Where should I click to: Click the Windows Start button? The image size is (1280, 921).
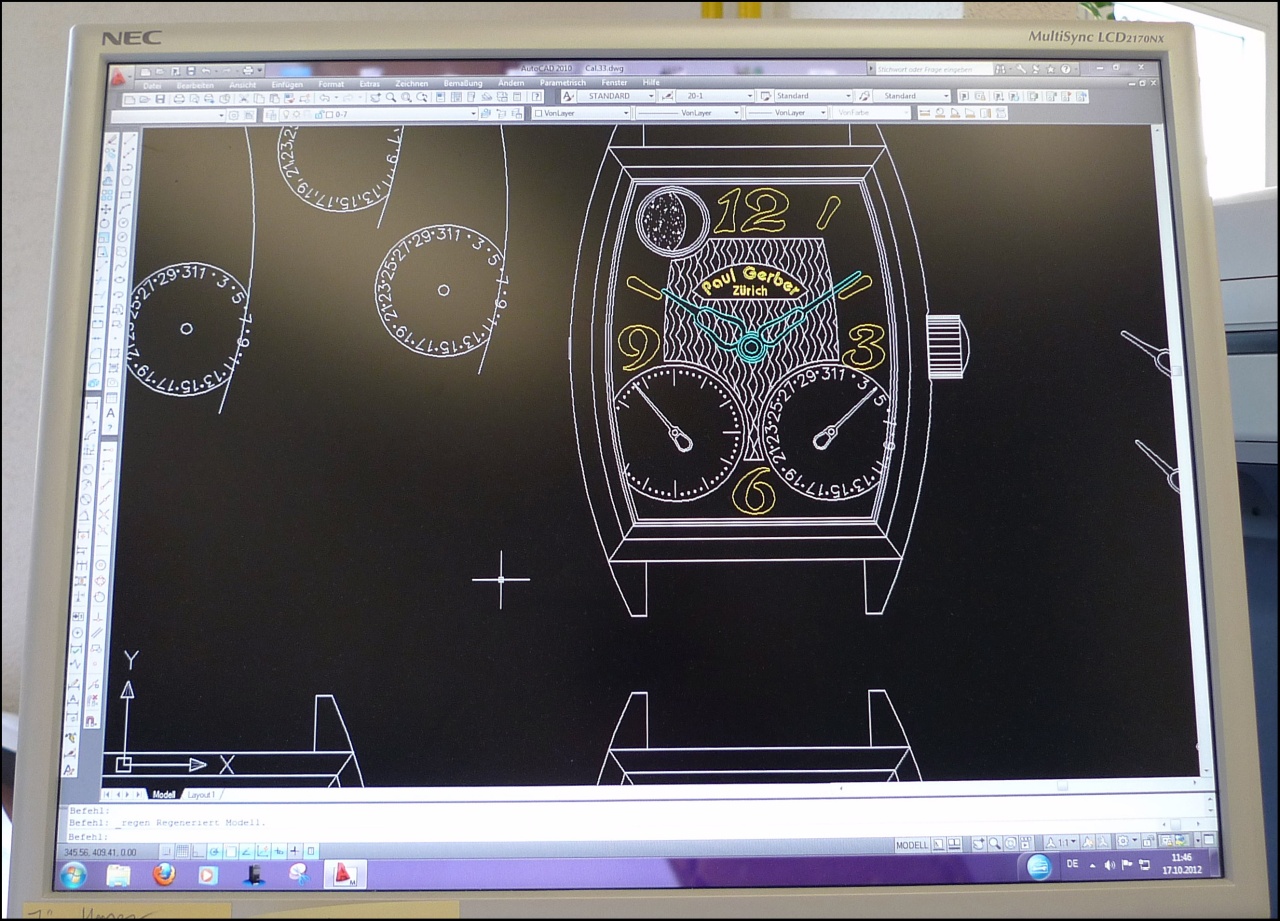(73, 874)
